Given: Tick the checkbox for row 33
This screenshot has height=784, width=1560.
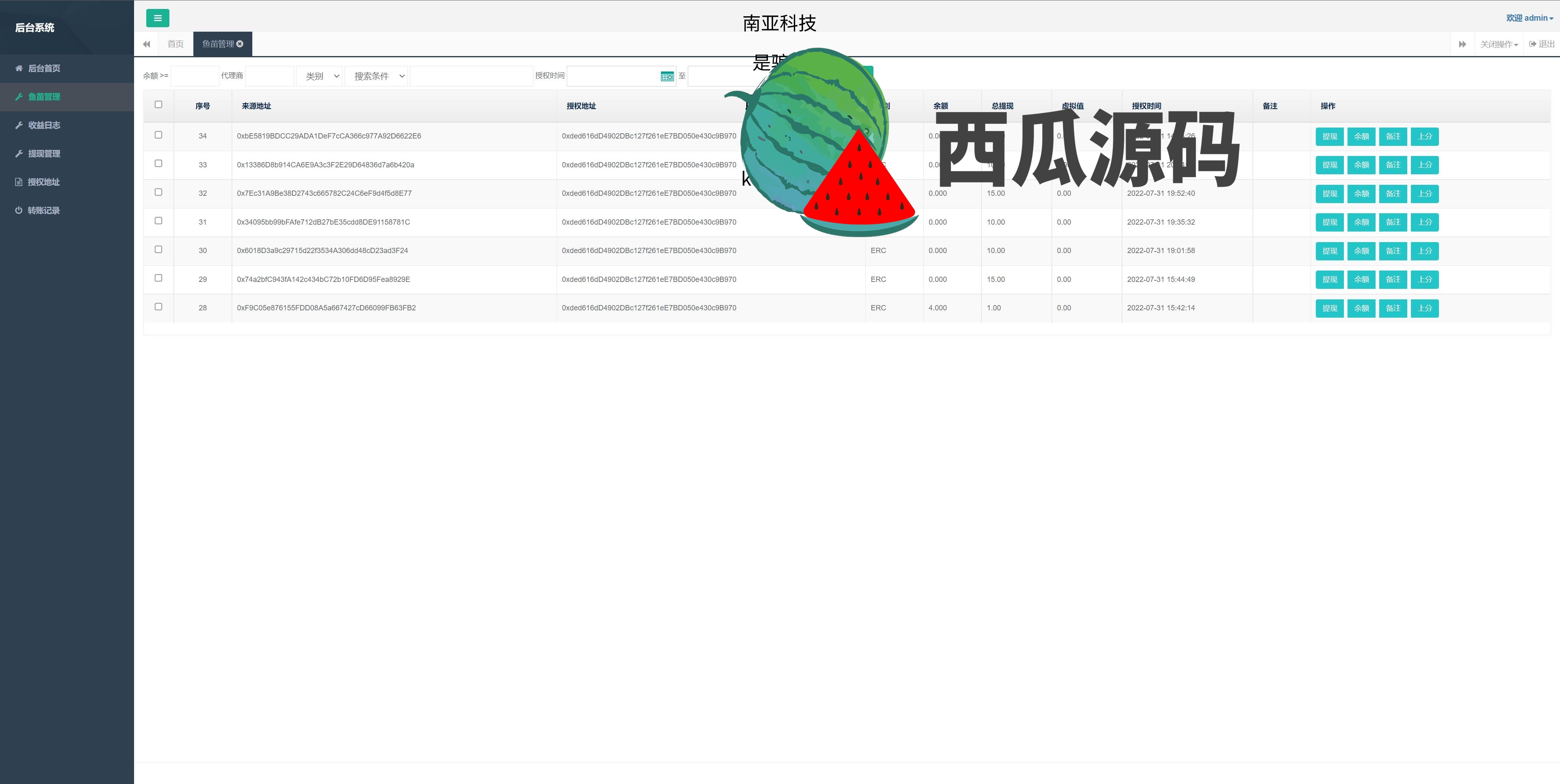Looking at the screenshot, I should pyautogui.click(x=159, y=163).
